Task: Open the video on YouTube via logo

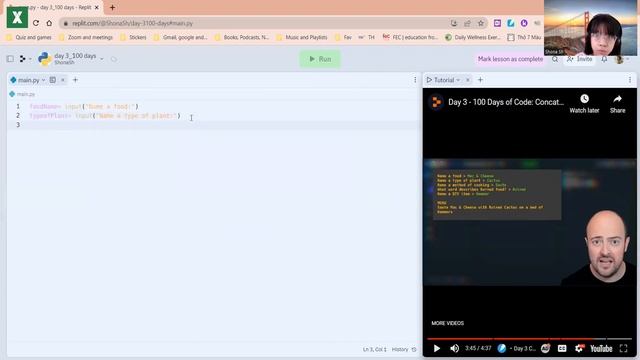Action: (x=601, y=349)
